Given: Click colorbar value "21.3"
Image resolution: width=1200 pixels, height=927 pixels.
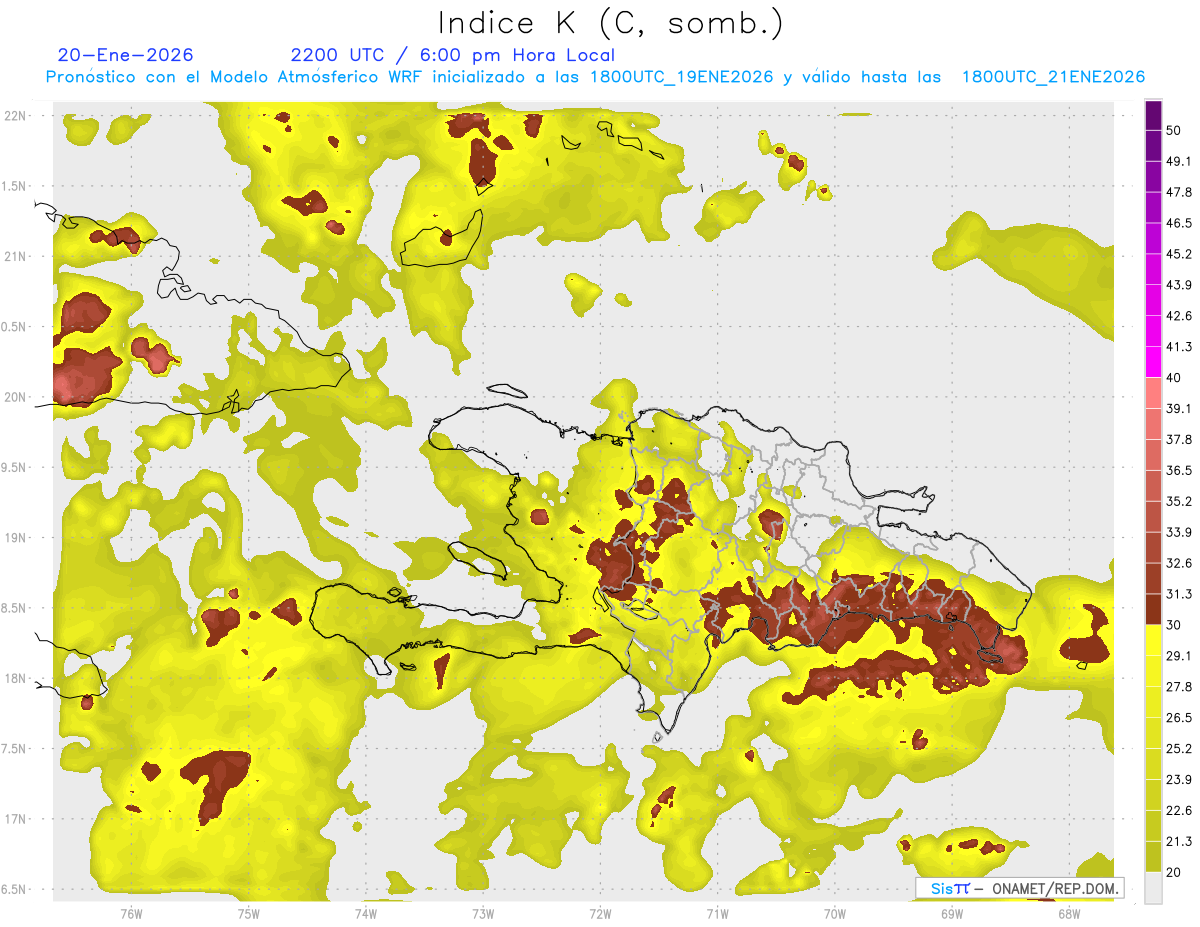Looking at the screenshot, I should click(x=1179, y=842).
